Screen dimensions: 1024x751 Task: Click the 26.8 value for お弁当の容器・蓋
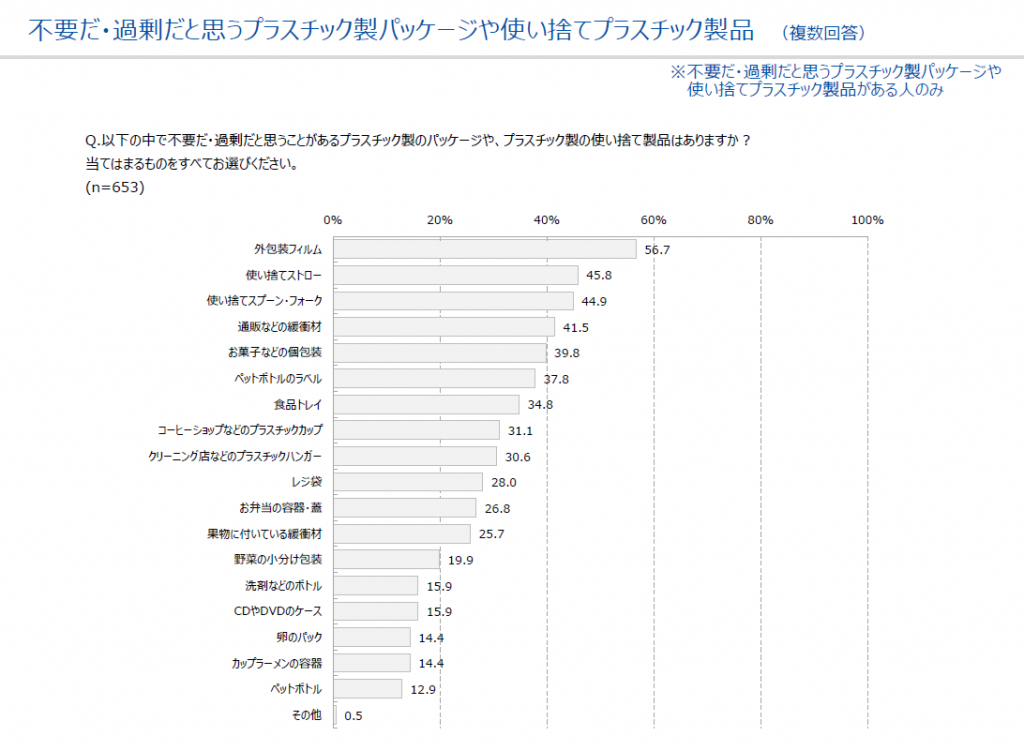click(497, 508)
